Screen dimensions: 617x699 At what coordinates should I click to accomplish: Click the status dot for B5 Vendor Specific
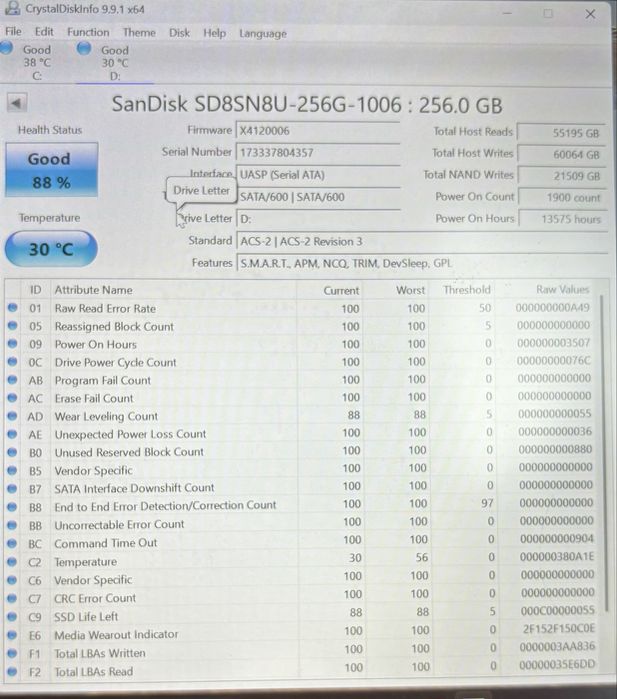[12, 470]
